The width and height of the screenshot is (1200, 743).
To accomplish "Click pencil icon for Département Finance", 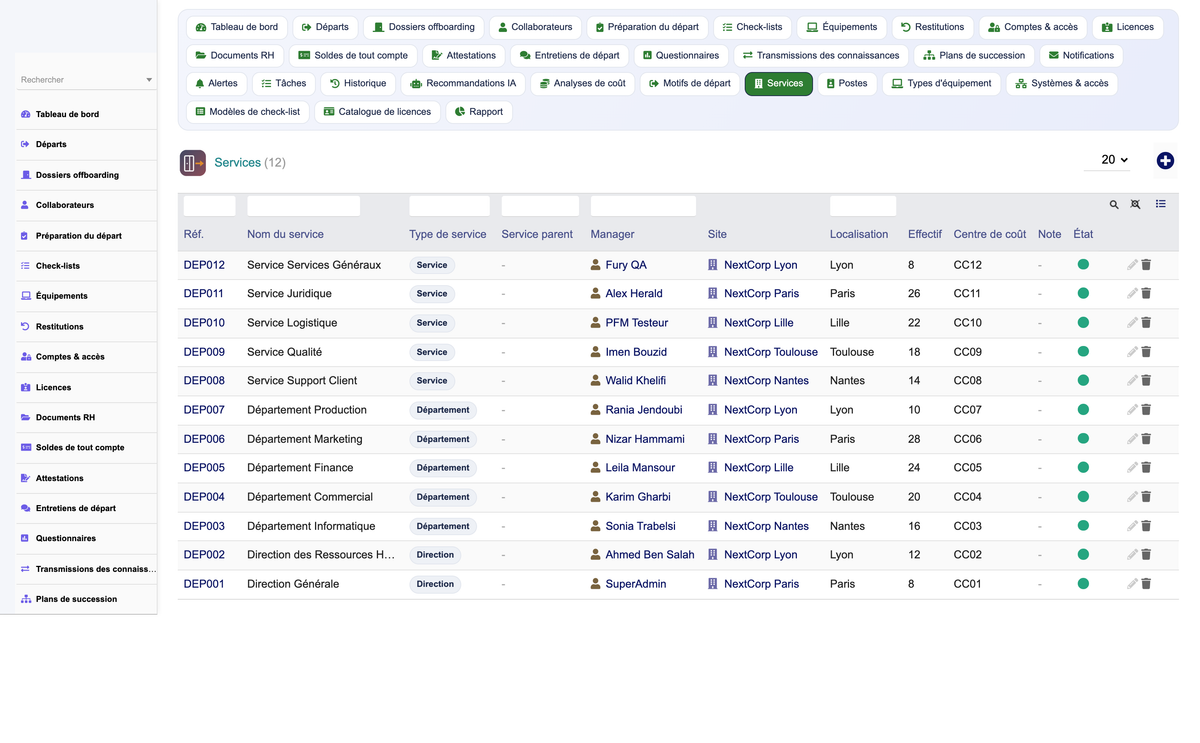I will 1132,468.
